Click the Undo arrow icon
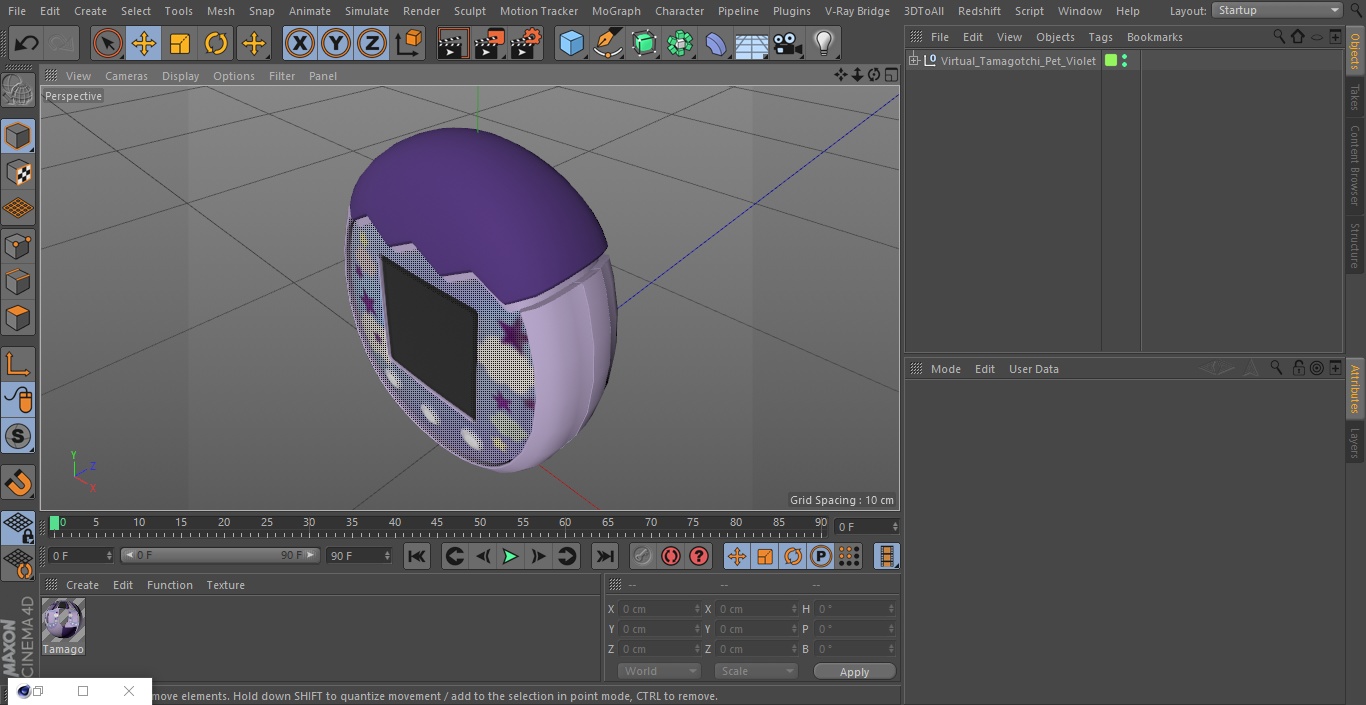This screenshot has width=1366, height=705. point(27,43)
